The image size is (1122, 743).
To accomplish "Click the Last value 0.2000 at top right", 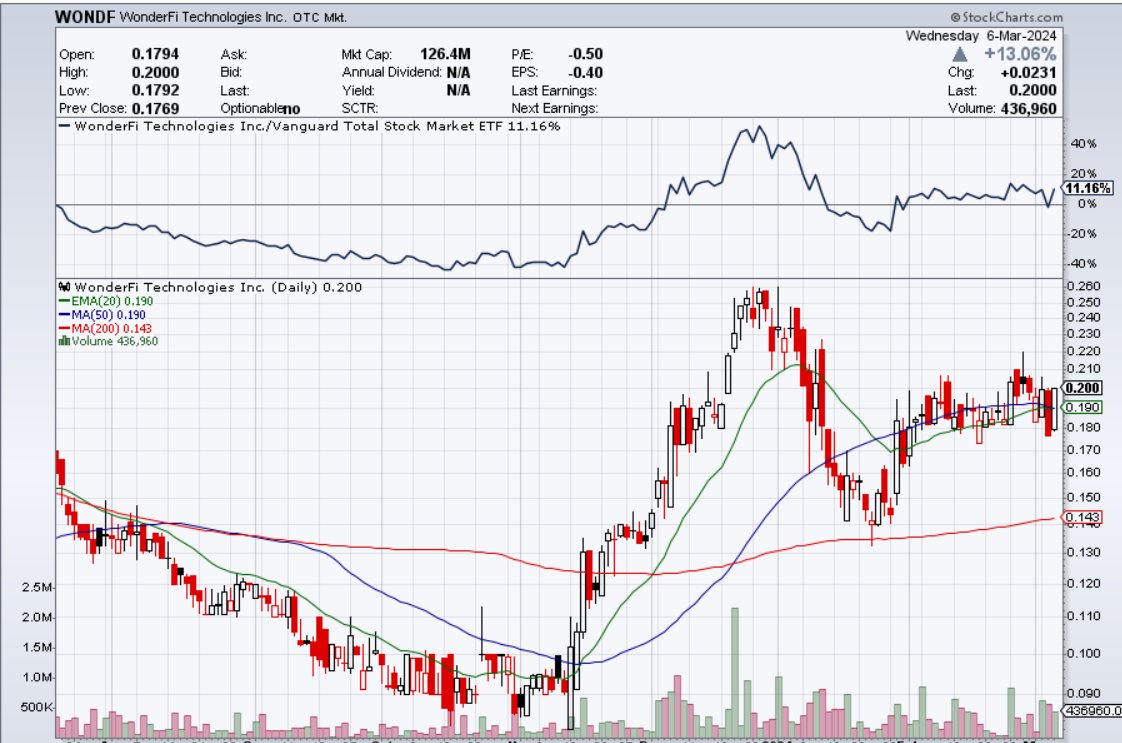I will click(x=1033, y=91).
